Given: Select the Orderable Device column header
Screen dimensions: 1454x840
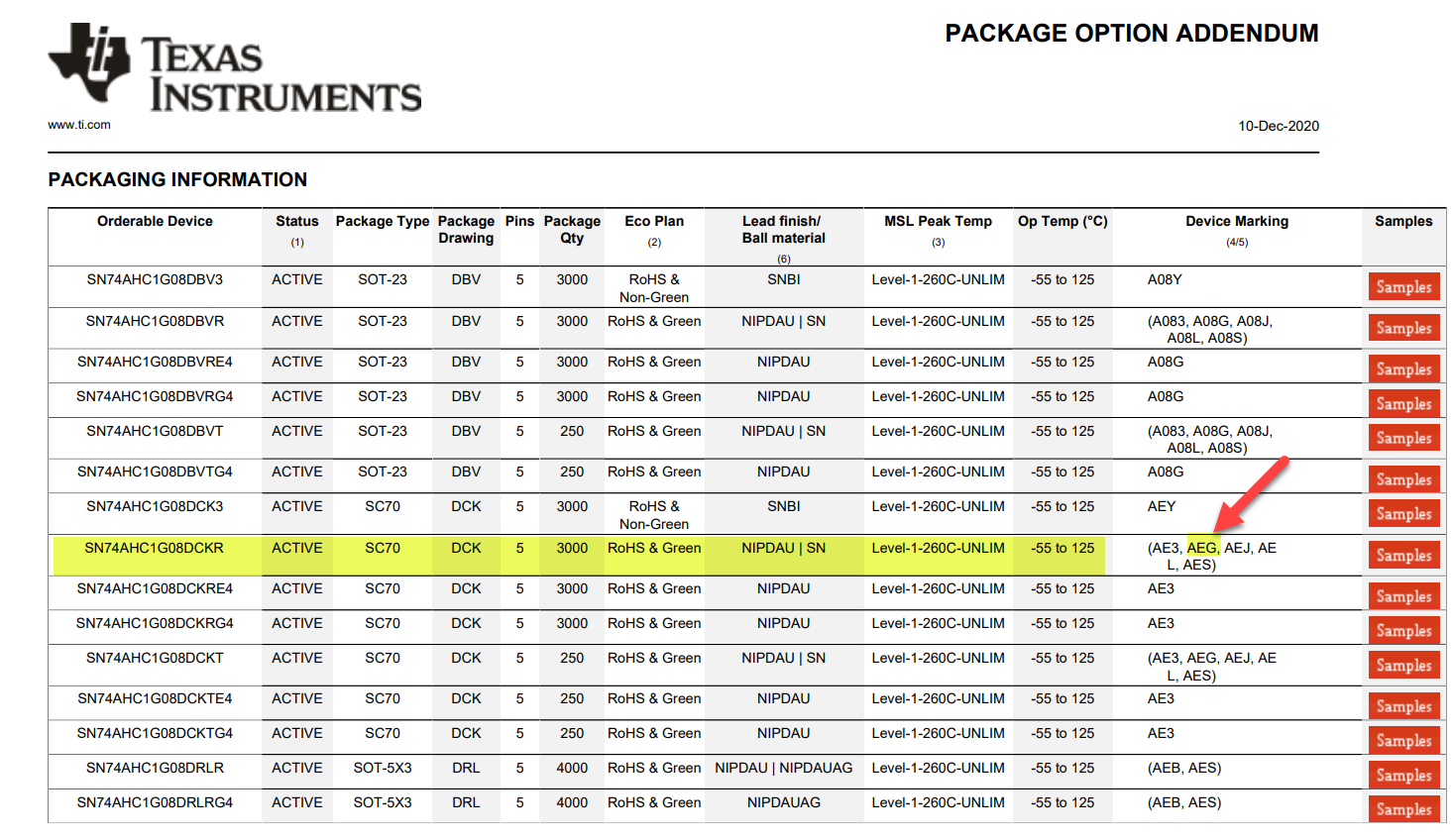Looking at the screenshot, I should tap(155, 221).
